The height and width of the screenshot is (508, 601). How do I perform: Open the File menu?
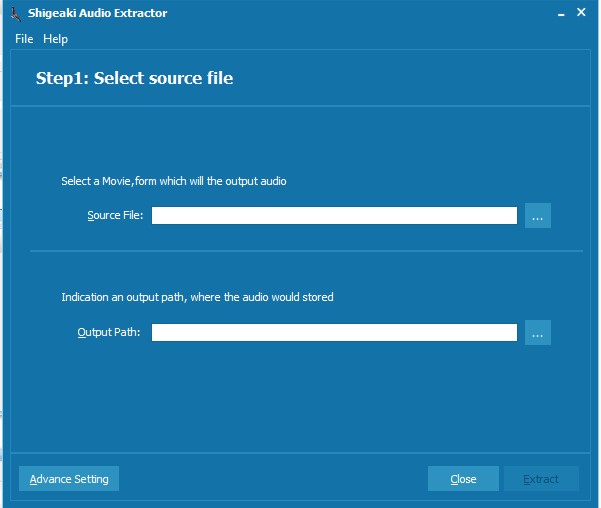click(x=24, y=39)
